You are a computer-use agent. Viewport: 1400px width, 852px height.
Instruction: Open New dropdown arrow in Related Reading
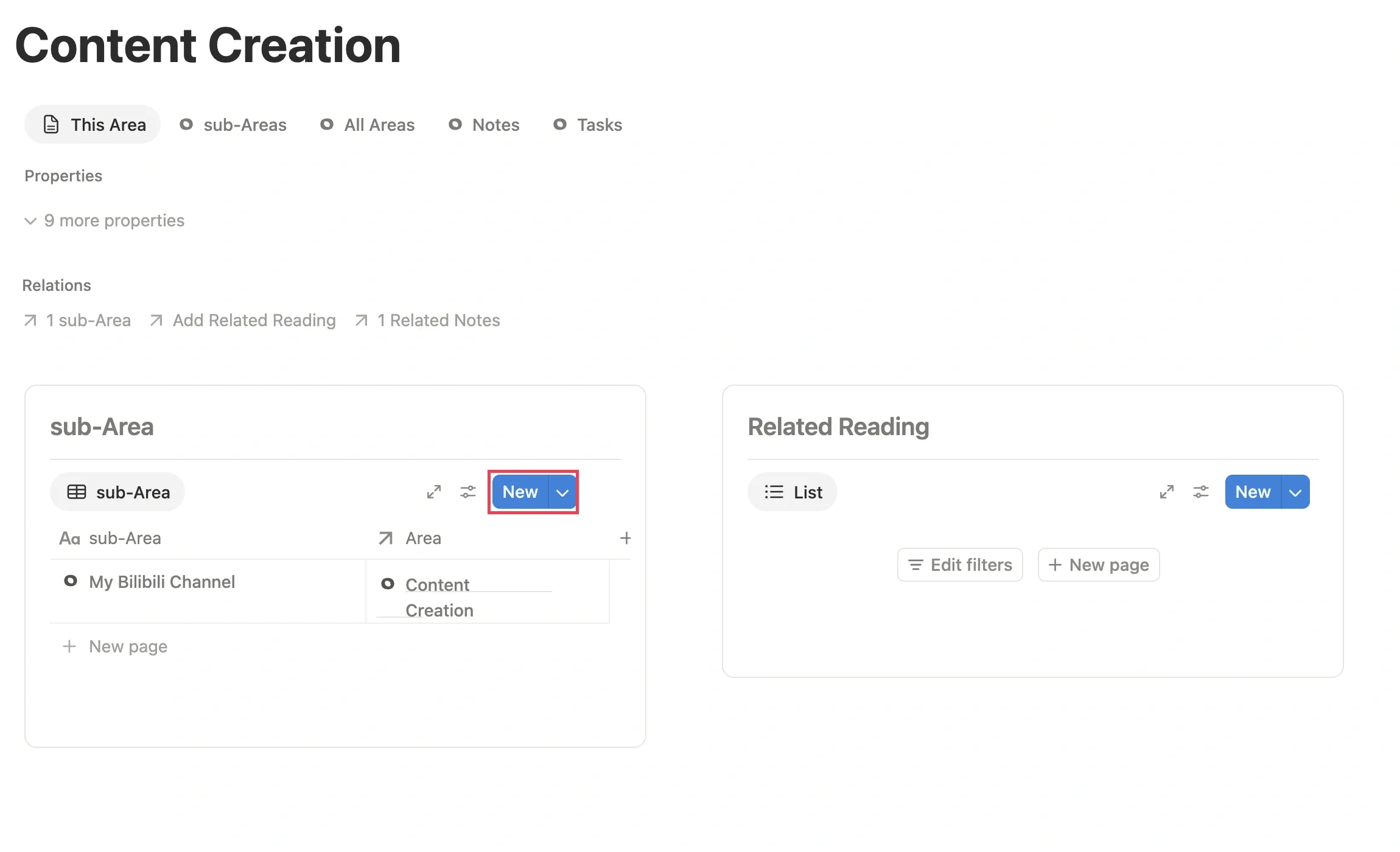coord(1295,492)
